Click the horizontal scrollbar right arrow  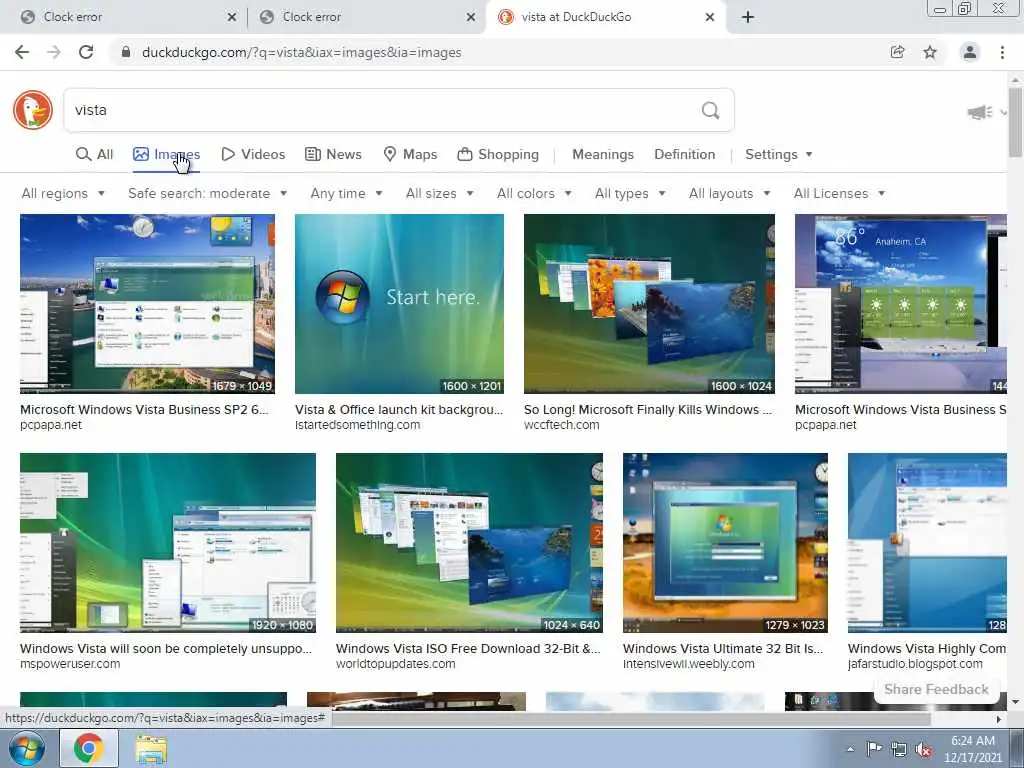(999, 718)
